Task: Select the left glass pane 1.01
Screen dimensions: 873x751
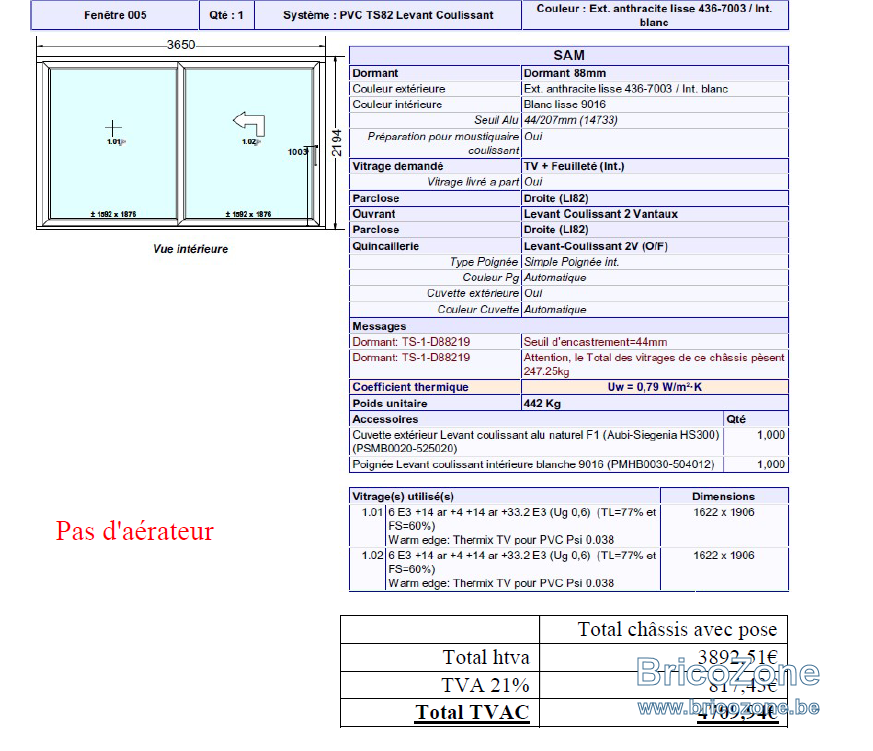Action: pyautogui.click(x=114, y=144)
